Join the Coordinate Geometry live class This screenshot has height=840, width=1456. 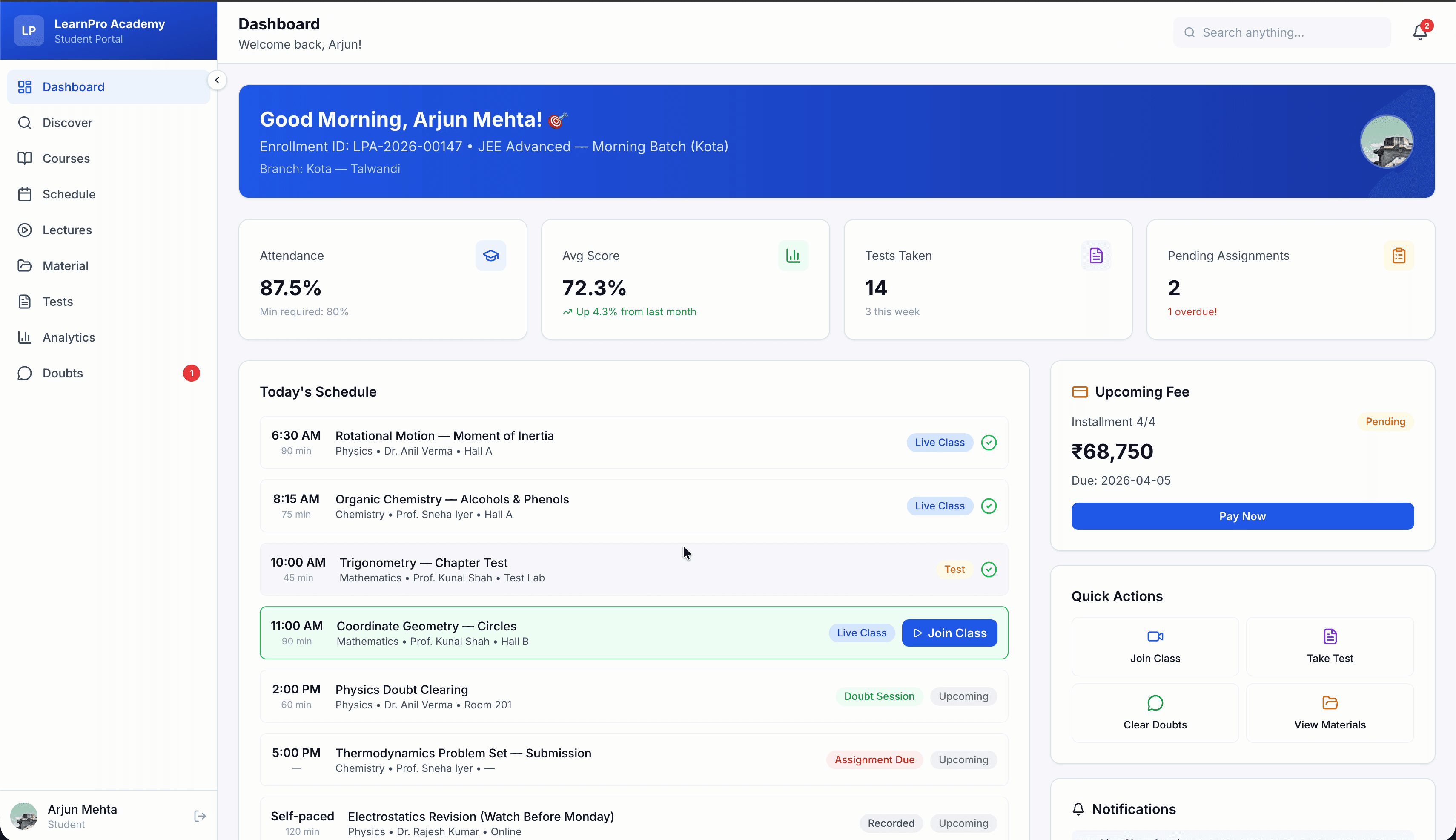click(949, 632)
